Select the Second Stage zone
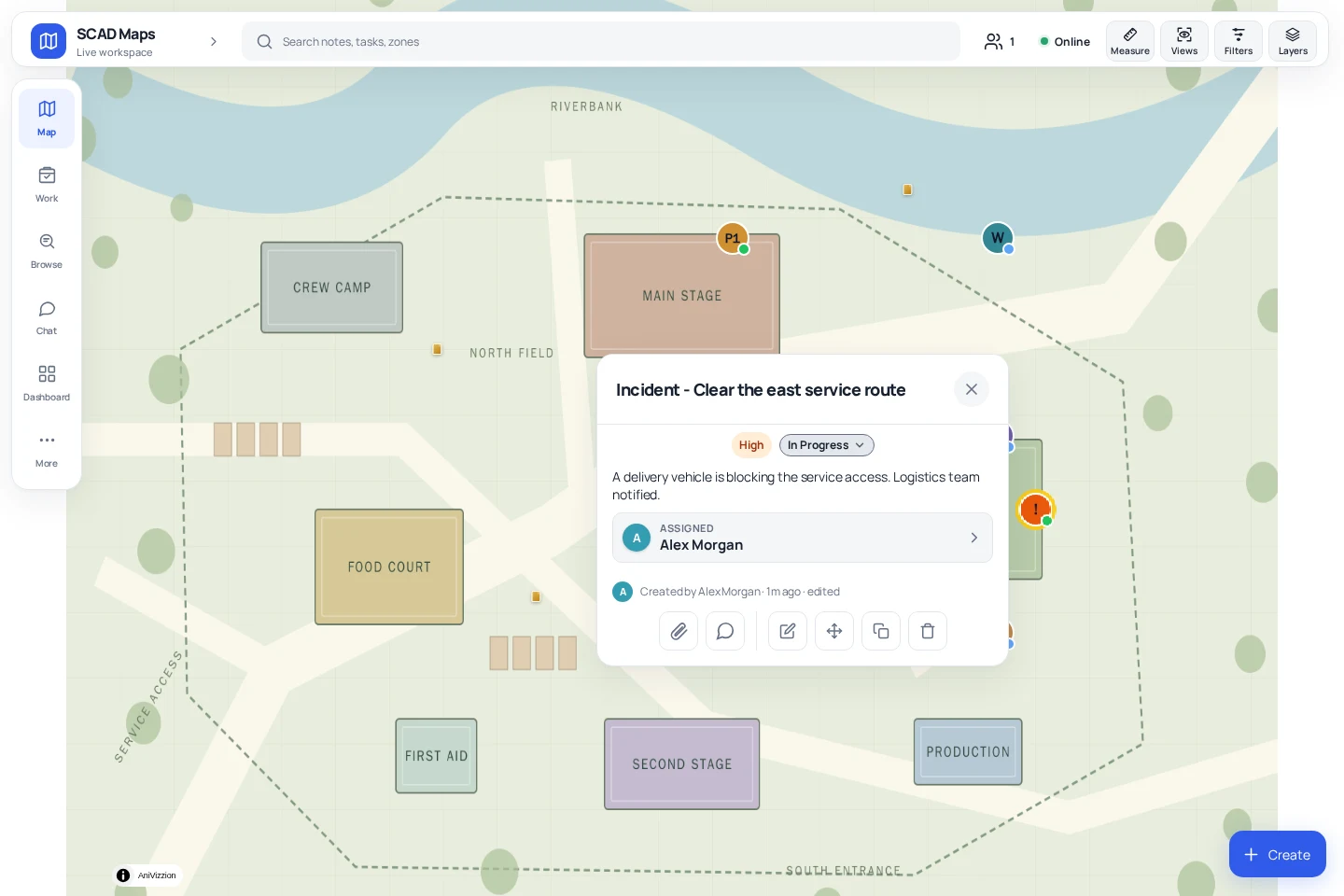The height and width of the screenshot is (896, 1344). (x=682, y=763)
